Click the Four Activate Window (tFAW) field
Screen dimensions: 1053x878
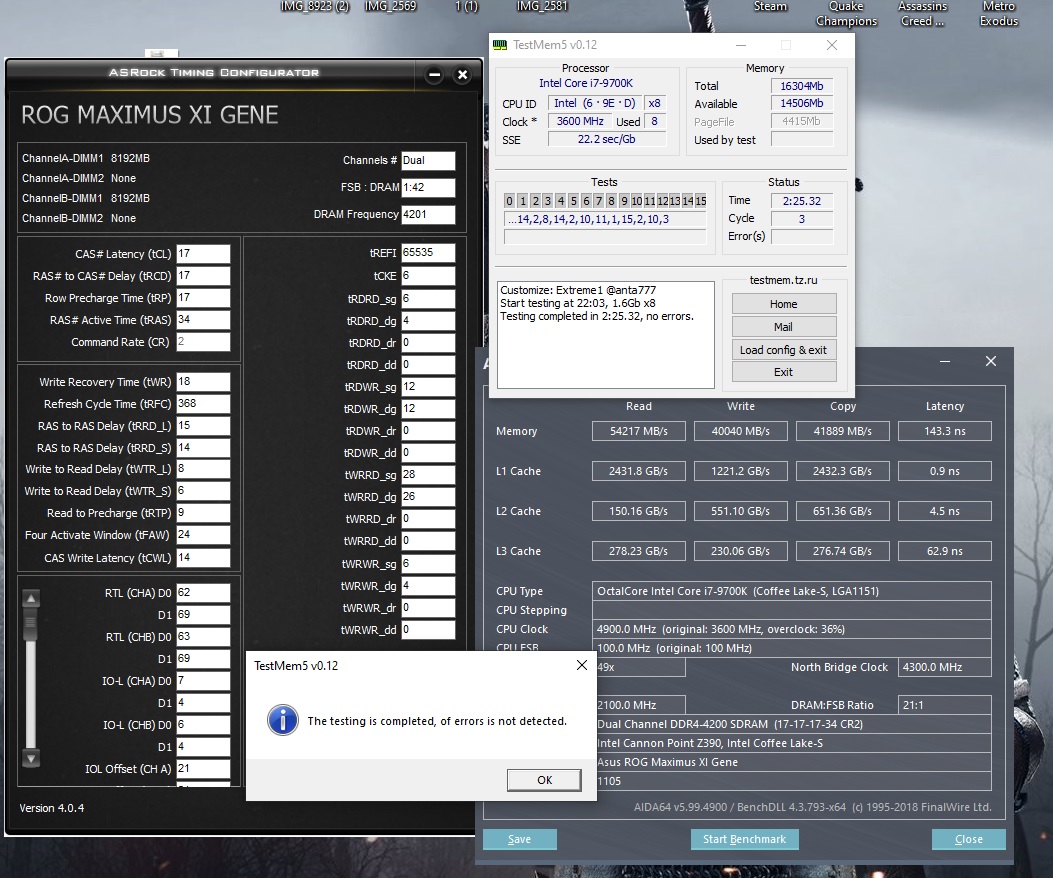(x=203, y=535)
